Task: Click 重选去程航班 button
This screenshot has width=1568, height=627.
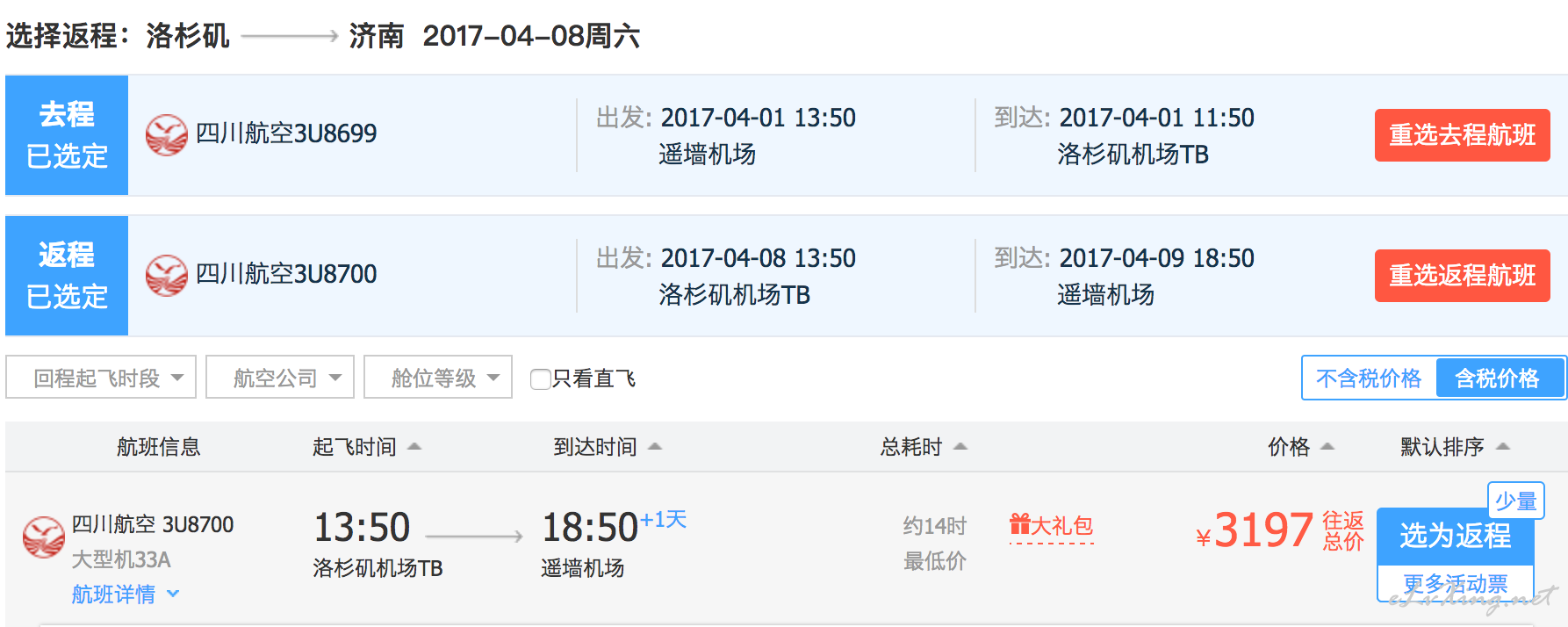Action: tap(1463, 134)
